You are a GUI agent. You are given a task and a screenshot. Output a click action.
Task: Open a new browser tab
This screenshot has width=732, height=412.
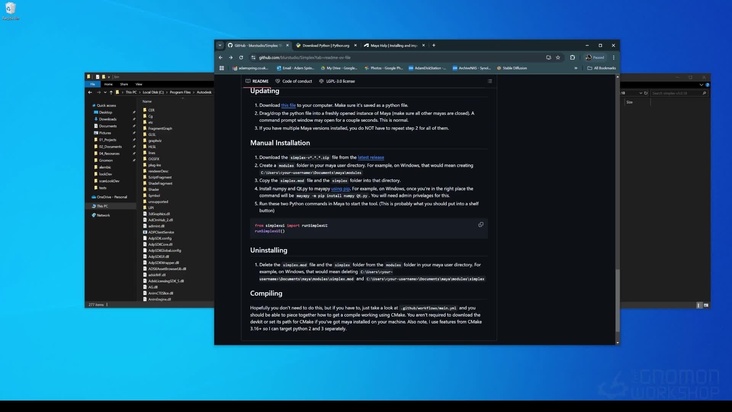coord(434,45)
